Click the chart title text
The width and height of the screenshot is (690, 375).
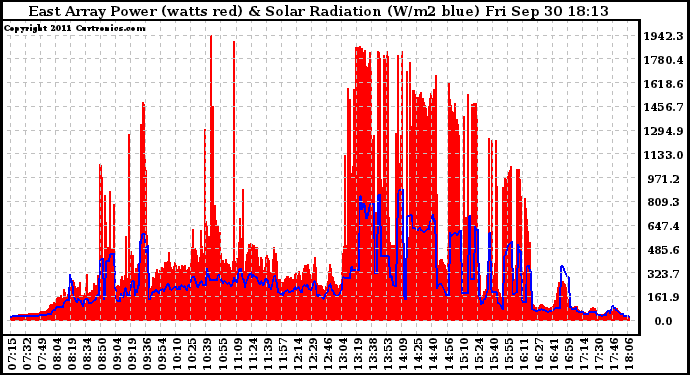(x=319, y=11)
